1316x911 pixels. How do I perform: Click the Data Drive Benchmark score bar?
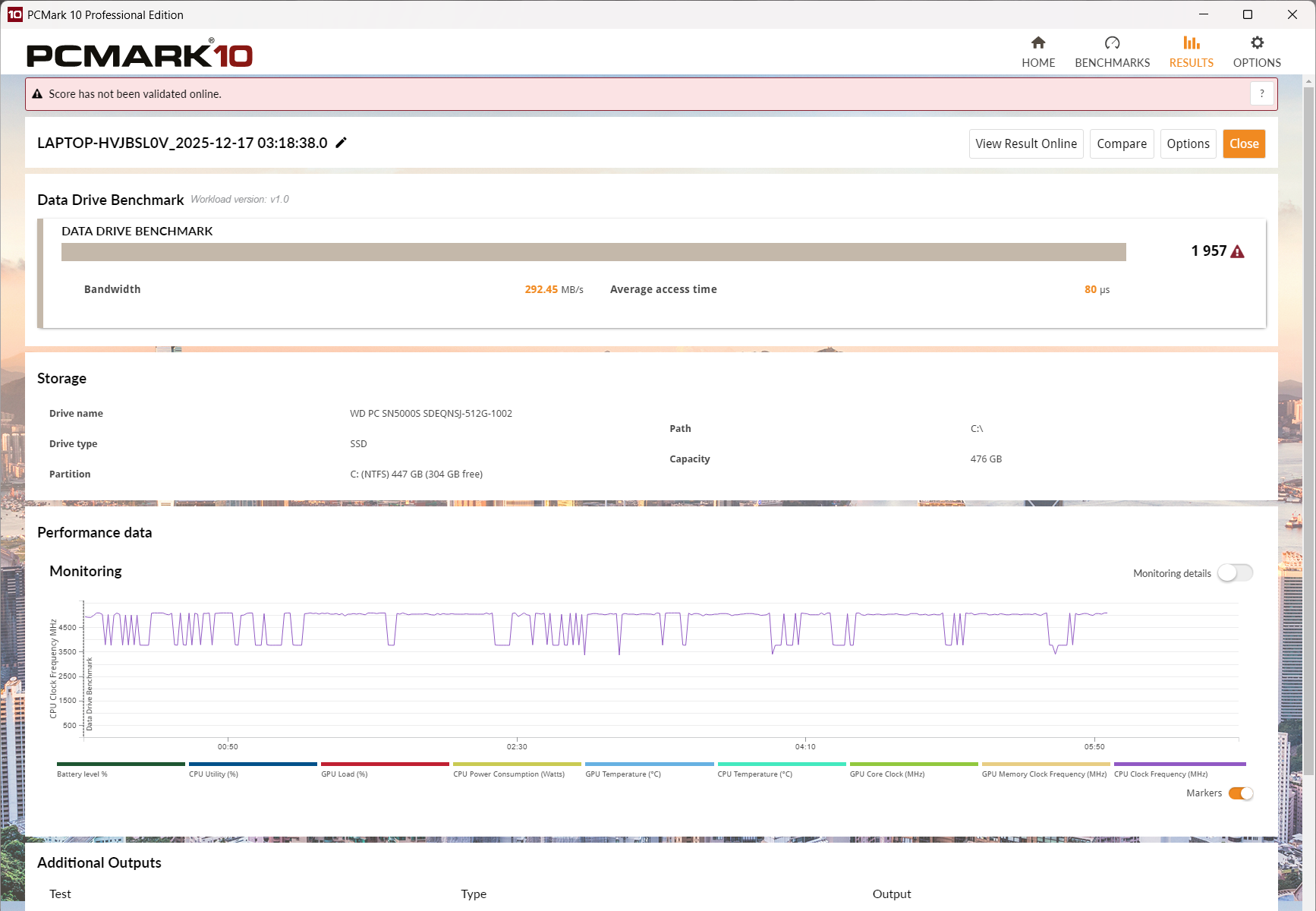pos(593,252)
